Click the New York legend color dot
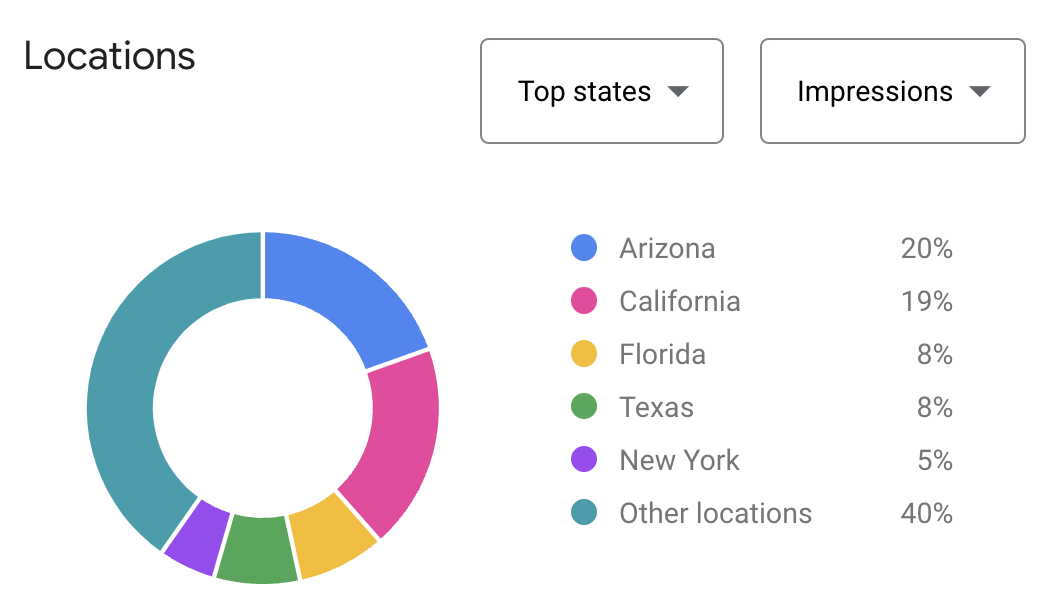1052x614 pixels. [x=585, y=461]
